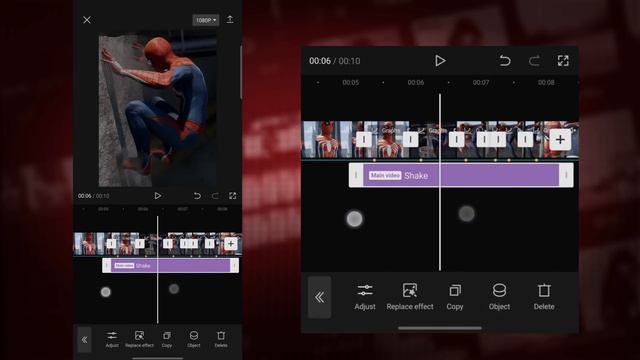Choose Replace effect in phone toolbar
The width and height of the screenshot is (640, 360).
click(139, 339)
